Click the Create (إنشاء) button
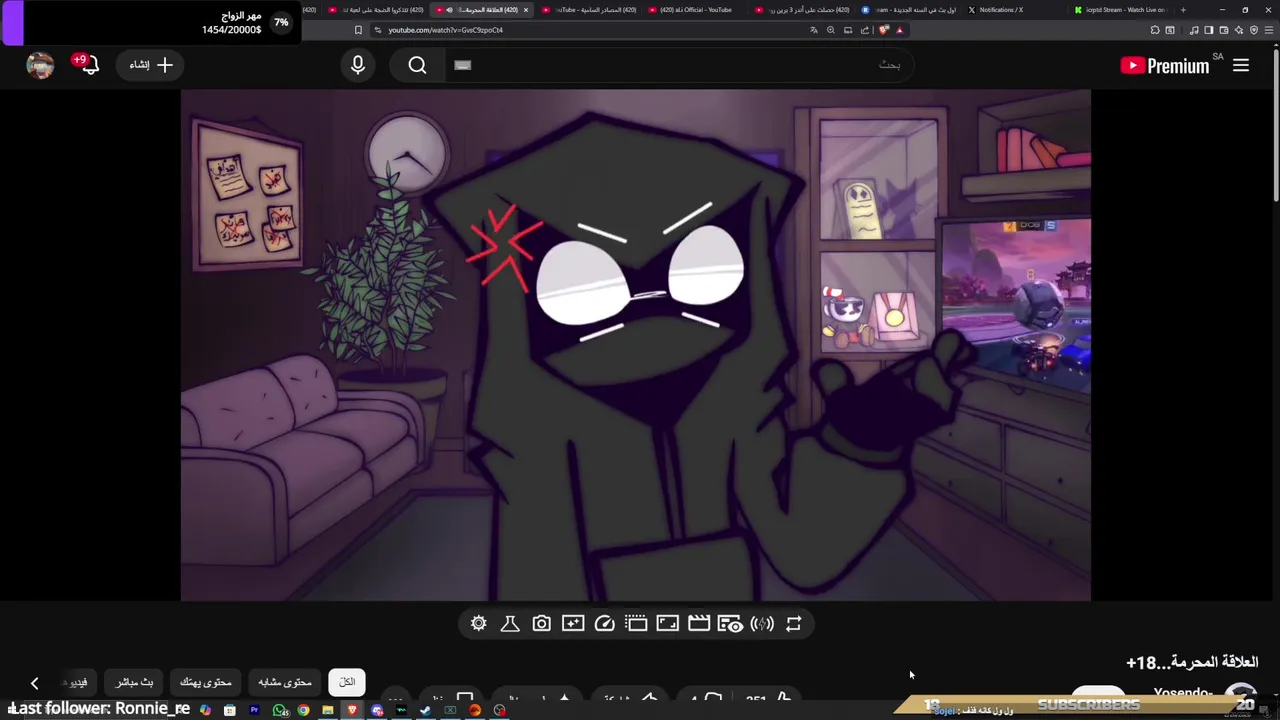The width and height of the screenshot is (1280, 720). (x=151, y=65)
